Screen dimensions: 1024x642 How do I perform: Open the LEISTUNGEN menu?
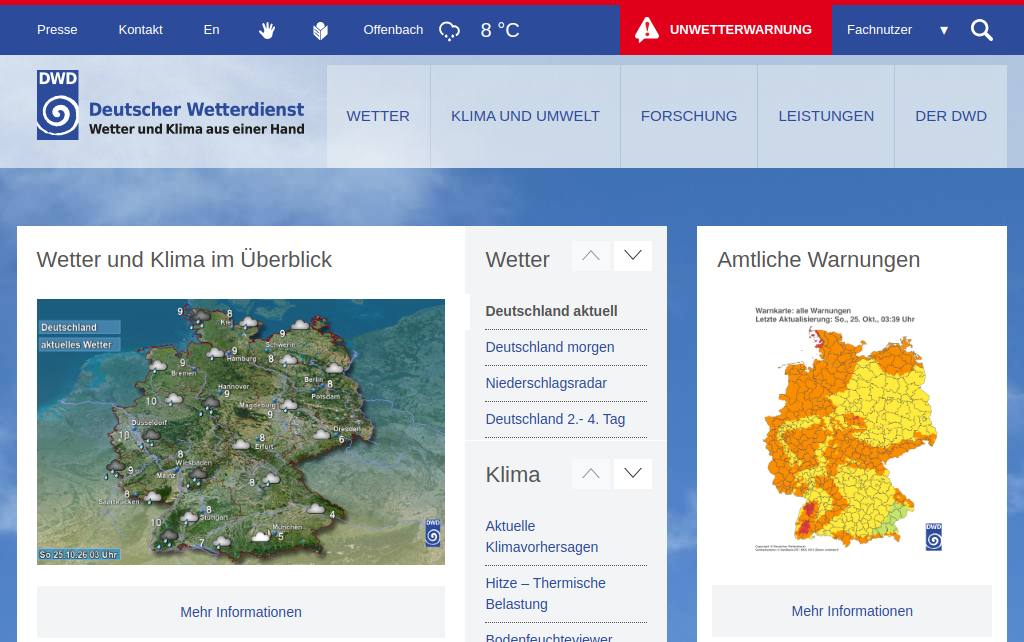click(x=826, y=116)
